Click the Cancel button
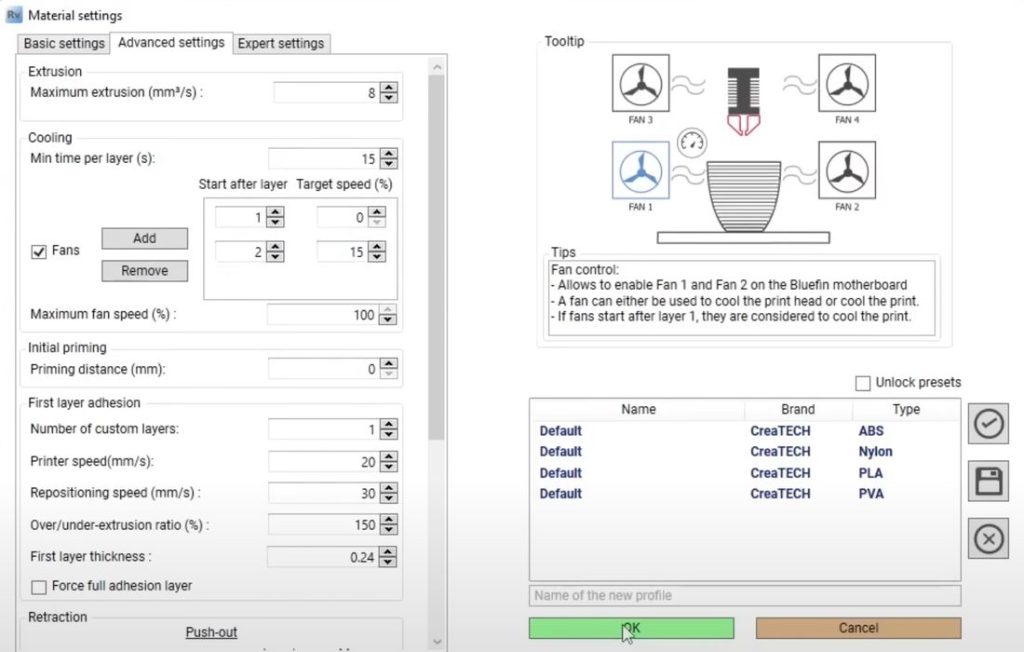This screenshot has width=1024, height=652. [858, 628]
